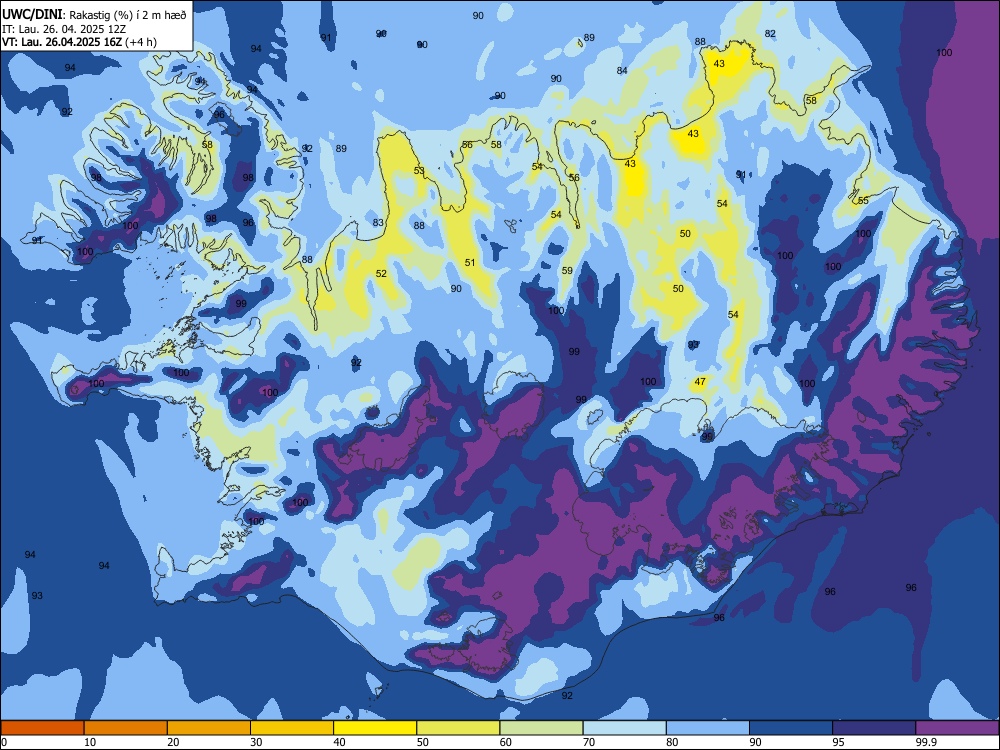Click the 50–60 pale yellow legend swatch
Image resolution: width=1000 pixels, height=750 pixels.
point(459,728)
